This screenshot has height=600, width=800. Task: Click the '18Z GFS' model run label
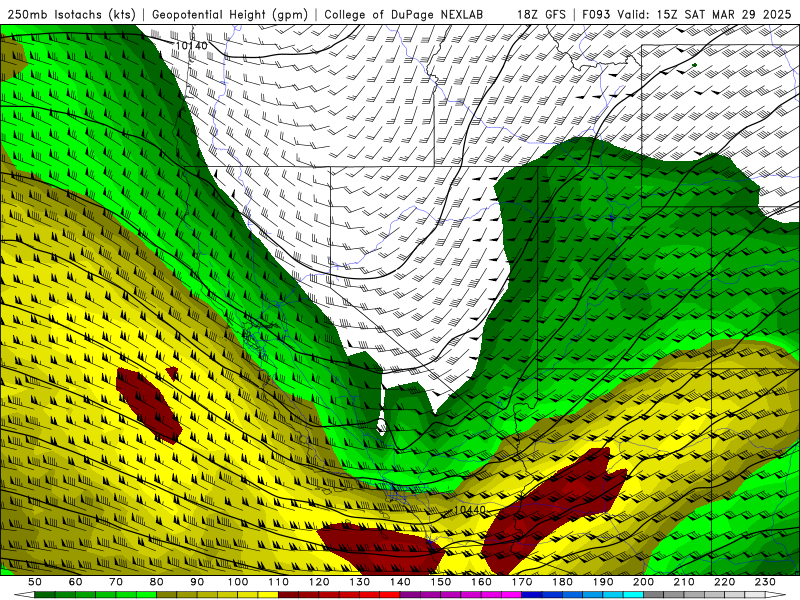tap(541, 14)
